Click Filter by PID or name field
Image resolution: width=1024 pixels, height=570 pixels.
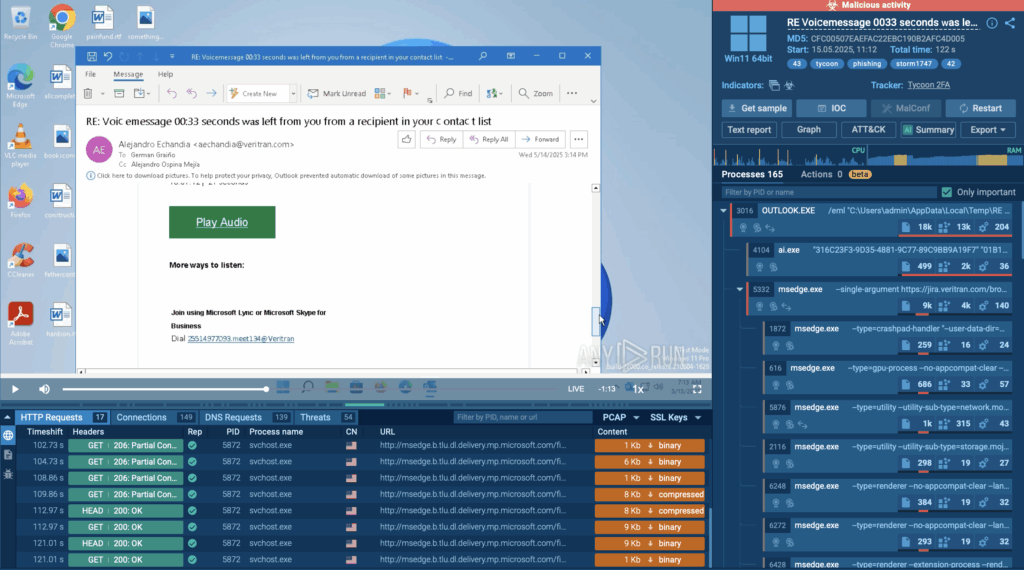829,192
